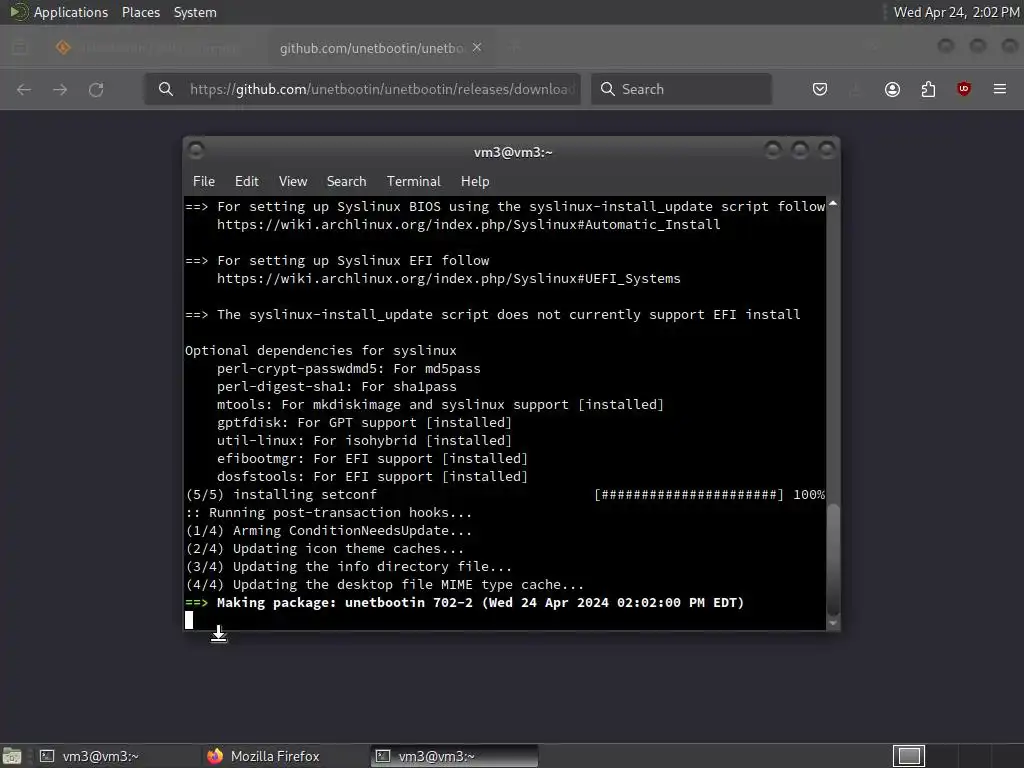Viewport: 1024px width, 768px height.
Task: Click the 'perl-crypt-passwdmd5: For md5pass' line
Action: 349,369
